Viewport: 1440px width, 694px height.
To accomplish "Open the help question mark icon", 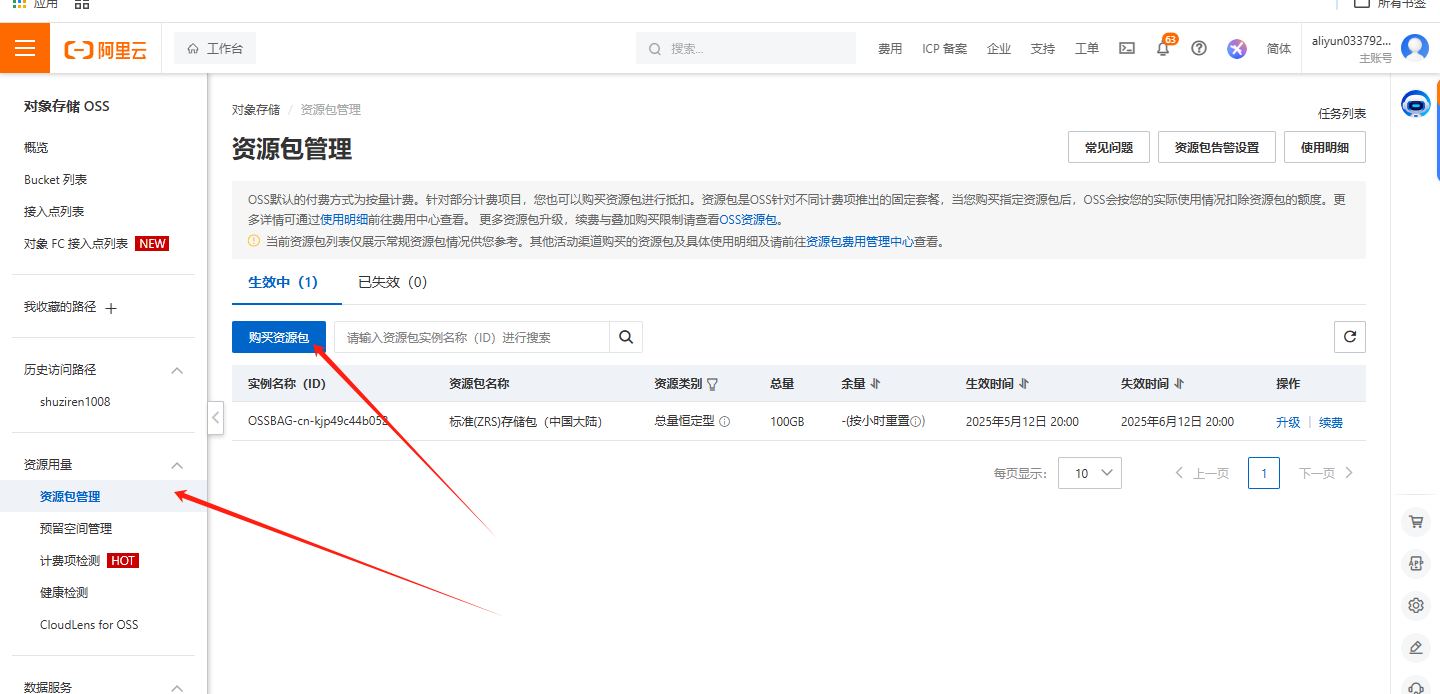I will pos(1199,48).
